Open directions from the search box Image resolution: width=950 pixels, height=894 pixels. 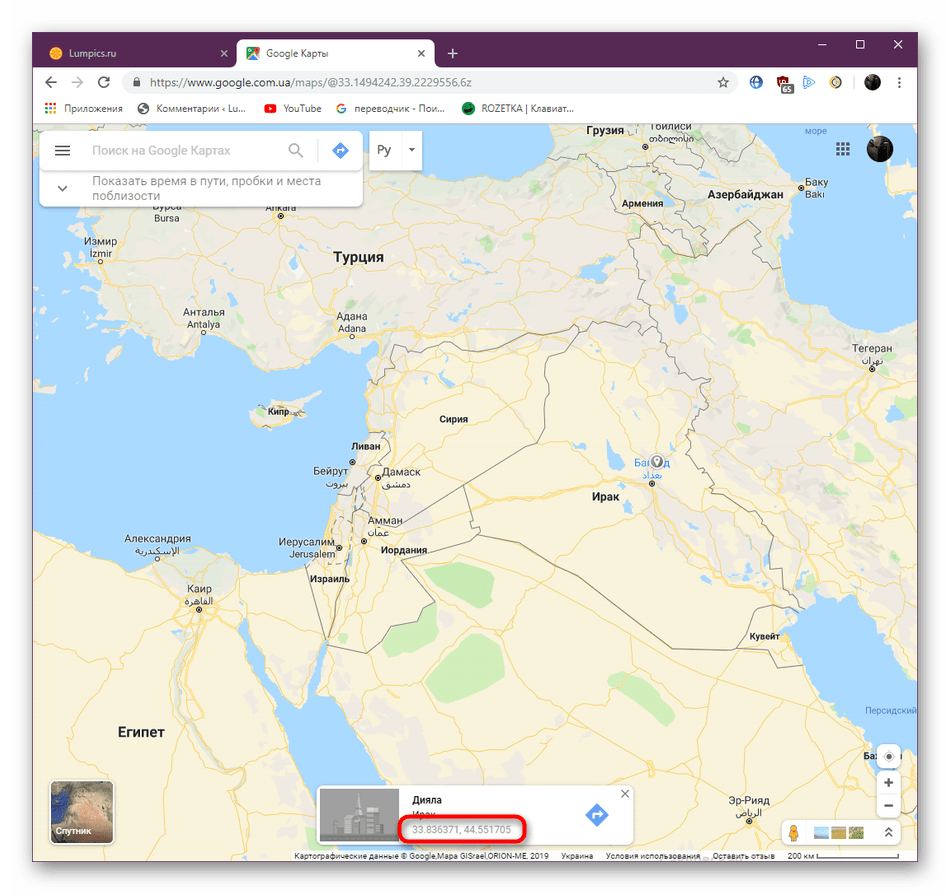340,150
